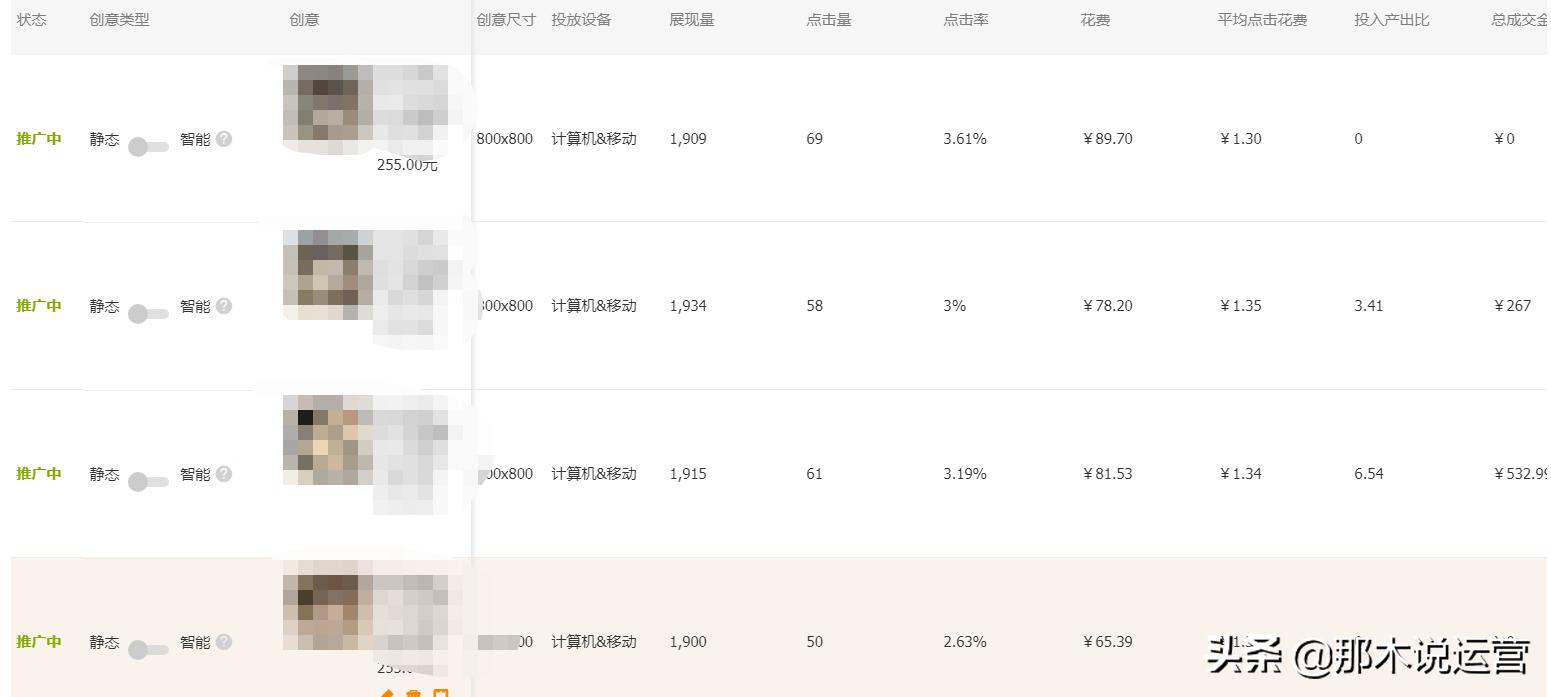Click the edit pencil icon under the fourth creative
This screenshot has width=1551, height=697.
[x=388, y=692]
